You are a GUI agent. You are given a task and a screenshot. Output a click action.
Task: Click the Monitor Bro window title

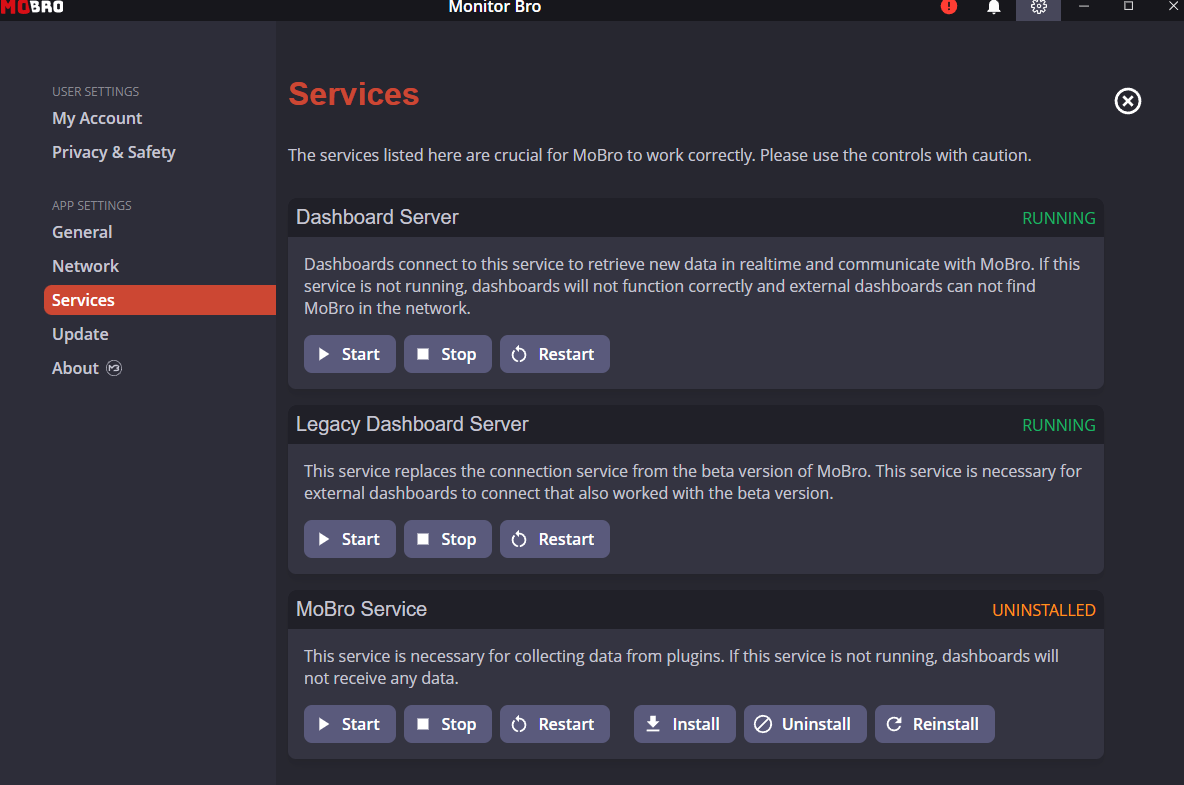point(495,7)
